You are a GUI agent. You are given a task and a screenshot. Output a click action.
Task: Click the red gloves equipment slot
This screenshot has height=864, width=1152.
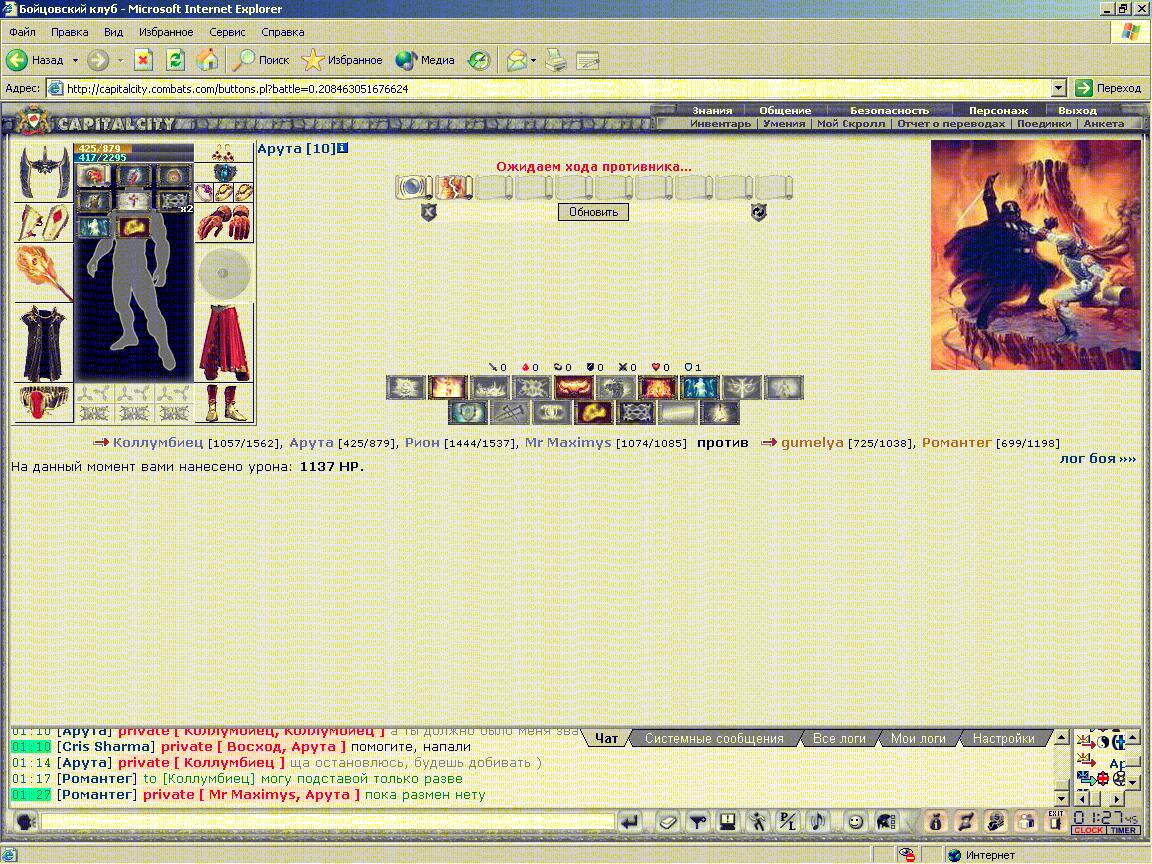224,223
